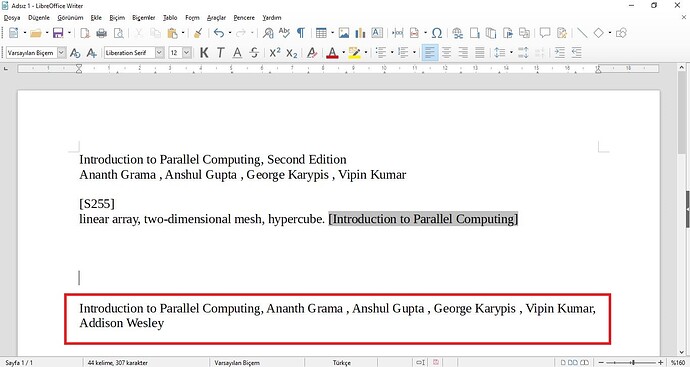Screen dimensions: 690x367
Task: Toggle bold with the K button
Action: click(x=204, y=53)
